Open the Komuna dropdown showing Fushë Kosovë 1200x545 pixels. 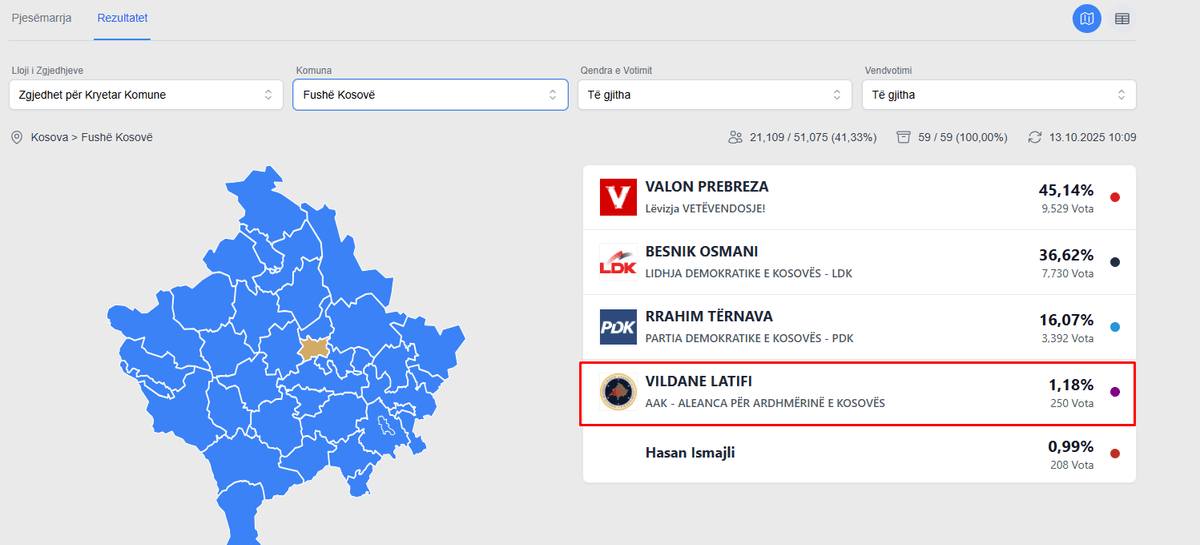coord(430,95)
